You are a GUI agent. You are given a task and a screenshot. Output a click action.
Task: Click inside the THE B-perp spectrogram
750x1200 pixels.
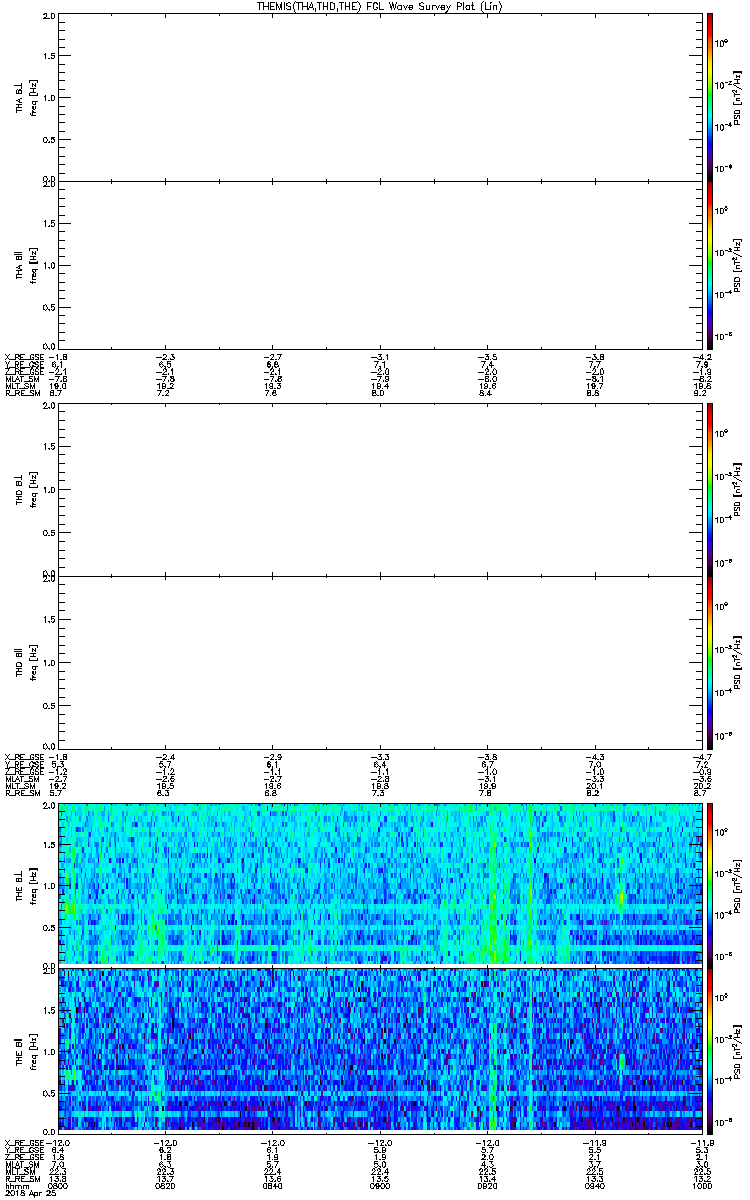(380, 885)
